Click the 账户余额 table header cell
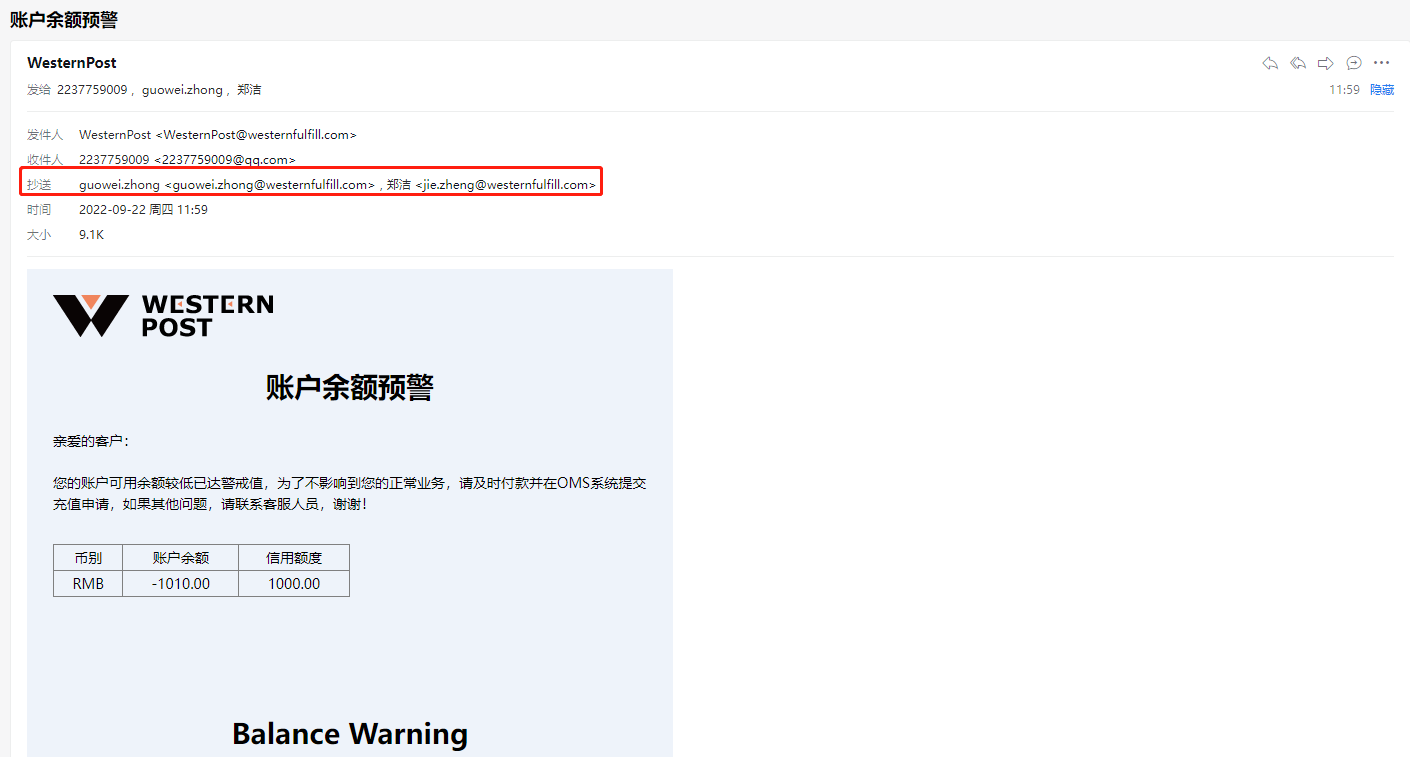1410x757 pixels. coord(181,558)
